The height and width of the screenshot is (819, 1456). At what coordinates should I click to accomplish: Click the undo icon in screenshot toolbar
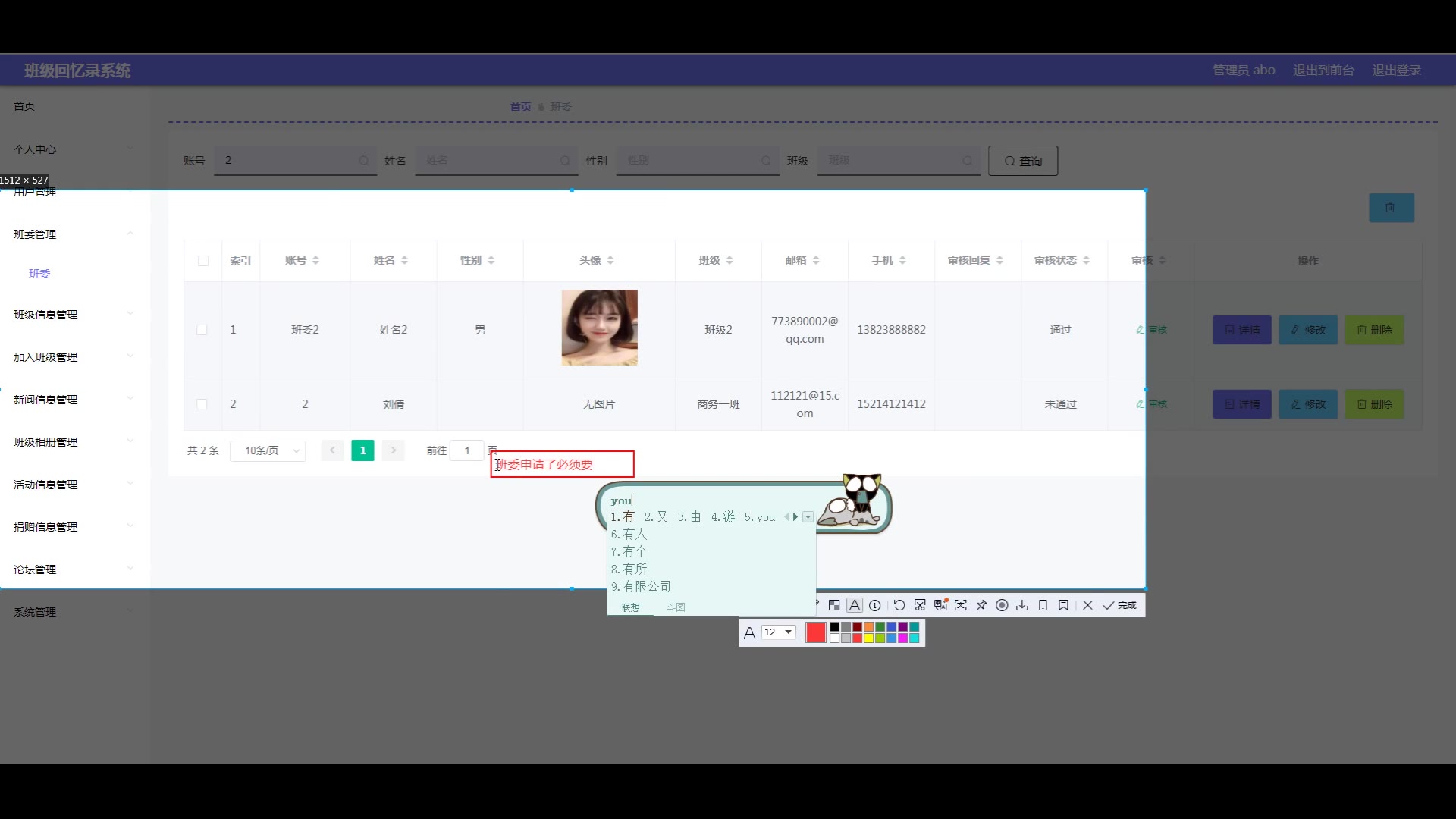[899, 605]
